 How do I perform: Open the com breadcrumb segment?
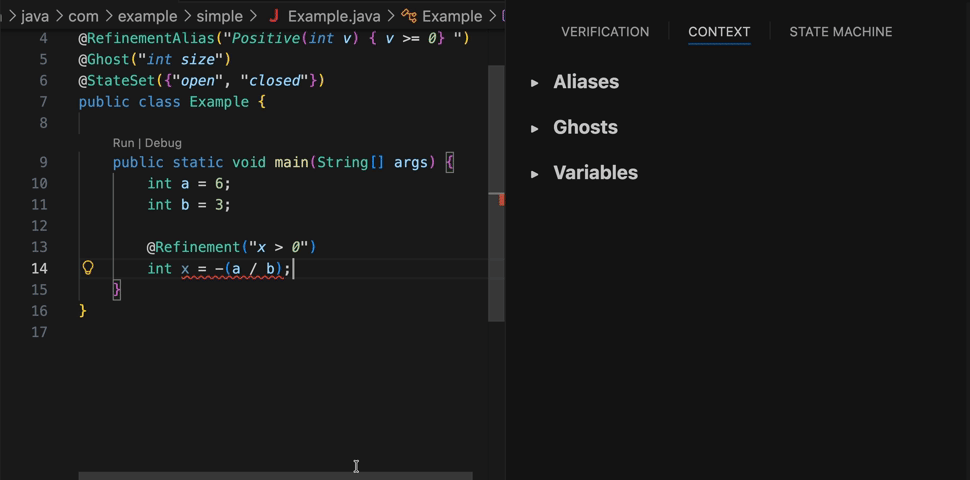coord(84,15)
